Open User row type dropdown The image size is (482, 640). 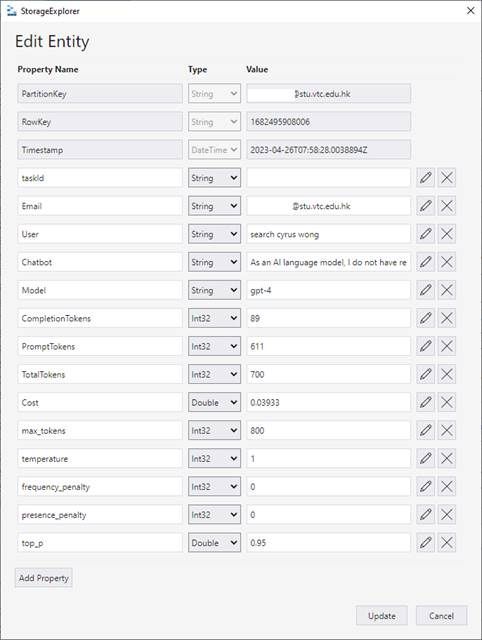214,234
